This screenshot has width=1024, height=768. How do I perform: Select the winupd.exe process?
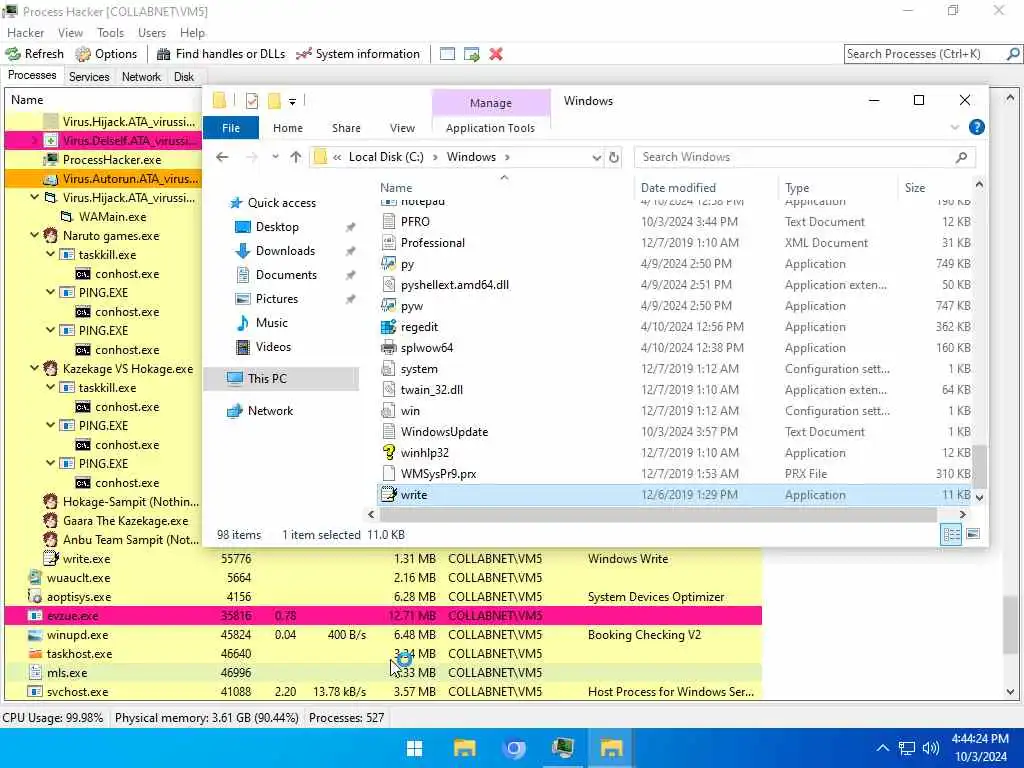point(383,634)
